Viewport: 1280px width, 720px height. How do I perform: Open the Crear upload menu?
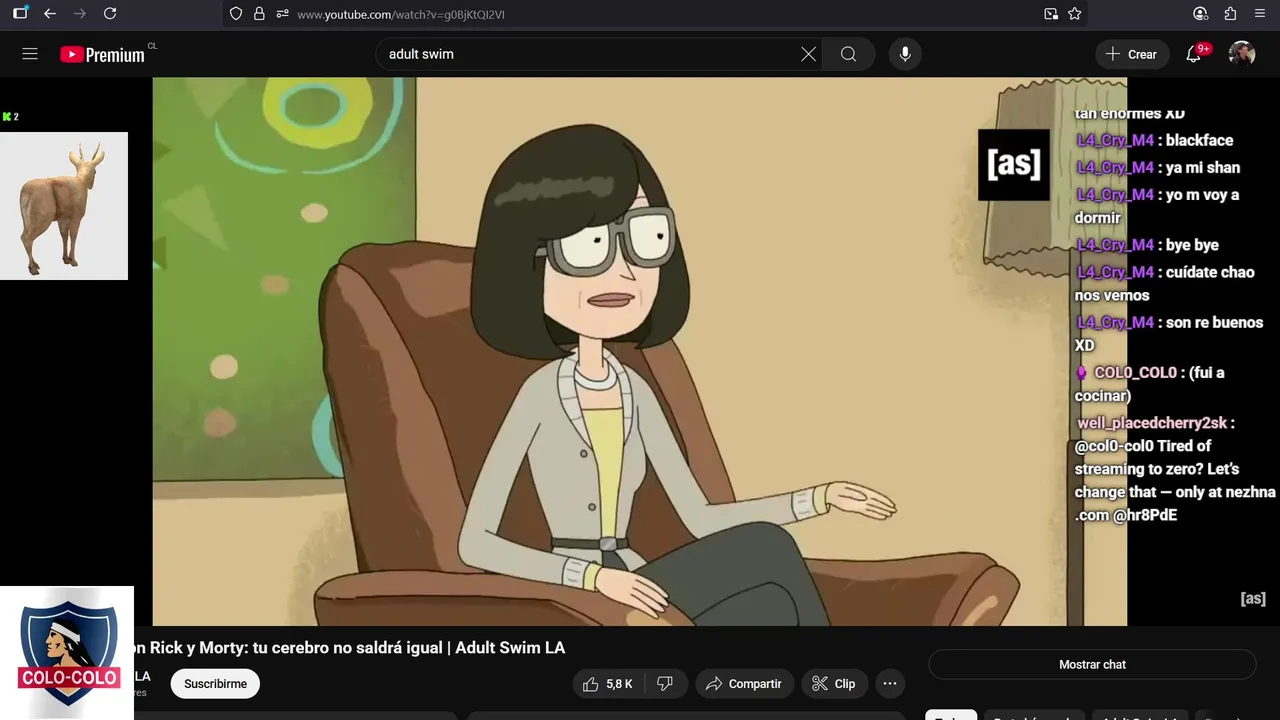pyautogui.click(x=1131, y=54)
